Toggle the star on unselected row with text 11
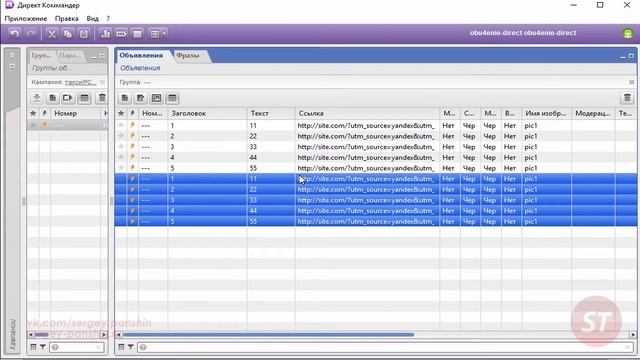Screen dimensions: 640x360 121,125
